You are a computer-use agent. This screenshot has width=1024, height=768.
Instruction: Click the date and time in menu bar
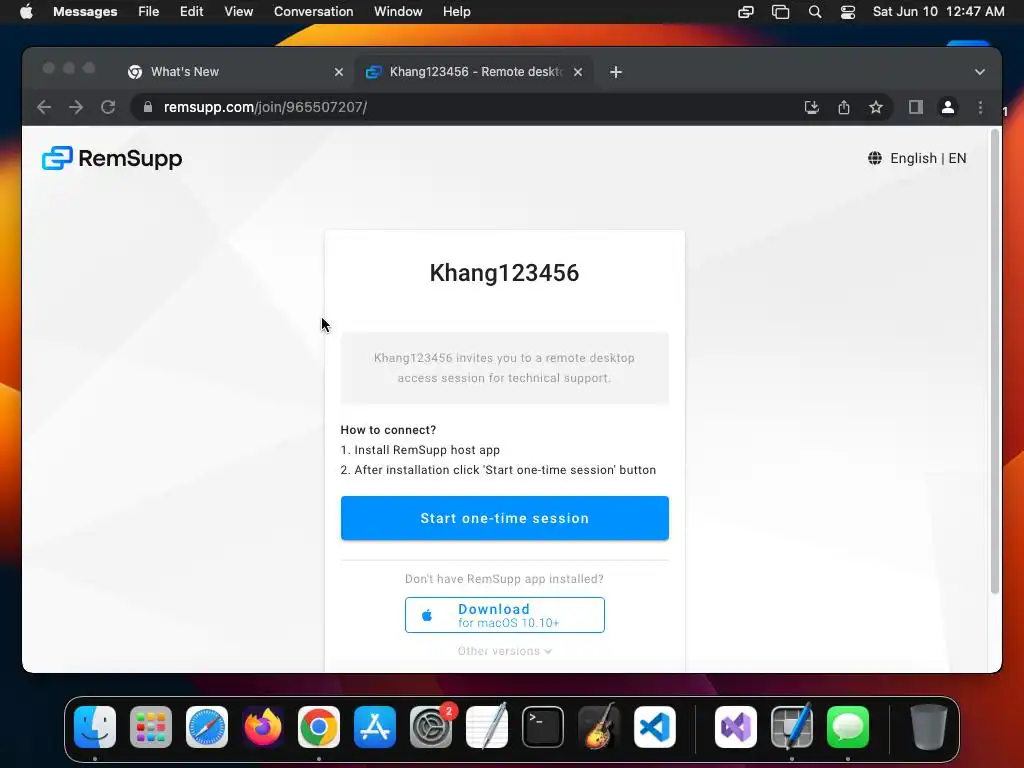[x=938, y=12]
